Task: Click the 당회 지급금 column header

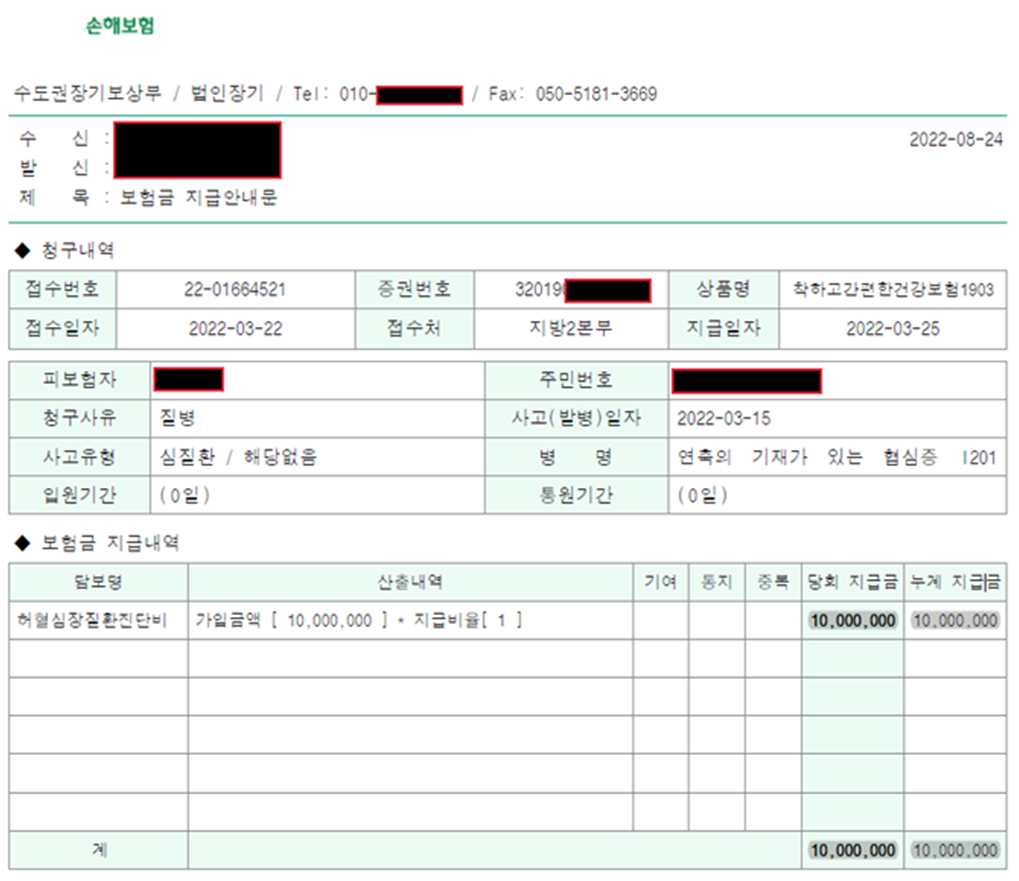Action: pyautogui.click(x=853, y=582)
